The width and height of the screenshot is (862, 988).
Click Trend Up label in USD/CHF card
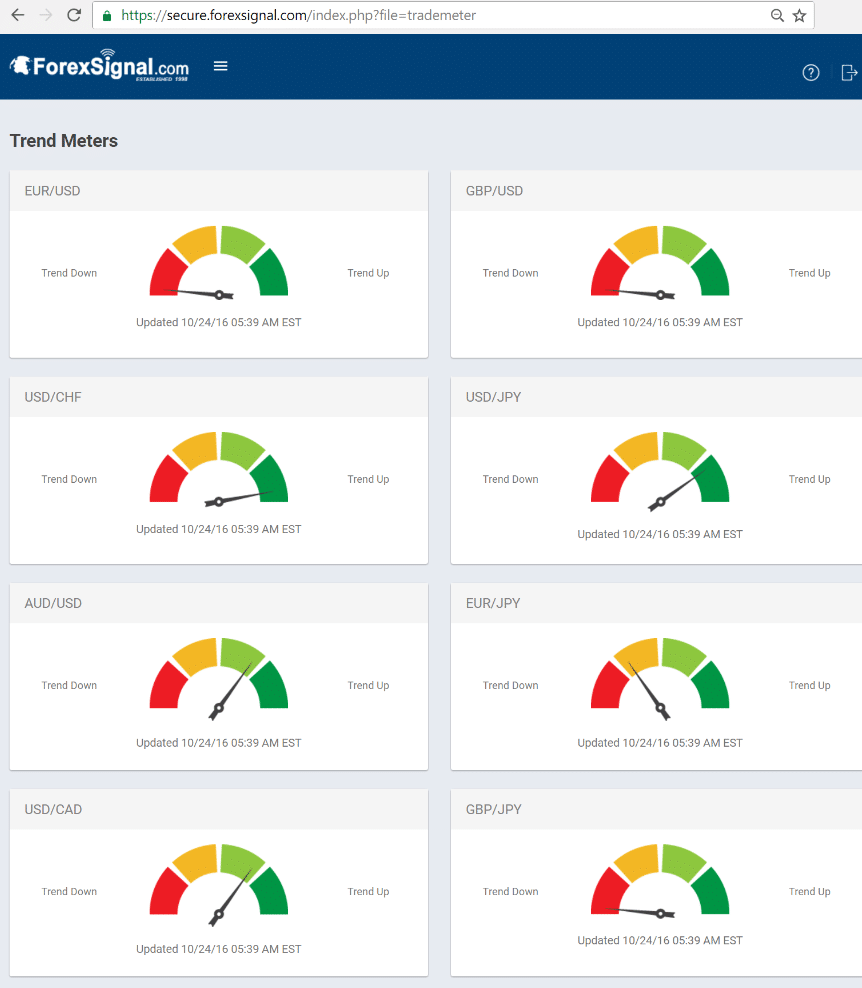368,479
